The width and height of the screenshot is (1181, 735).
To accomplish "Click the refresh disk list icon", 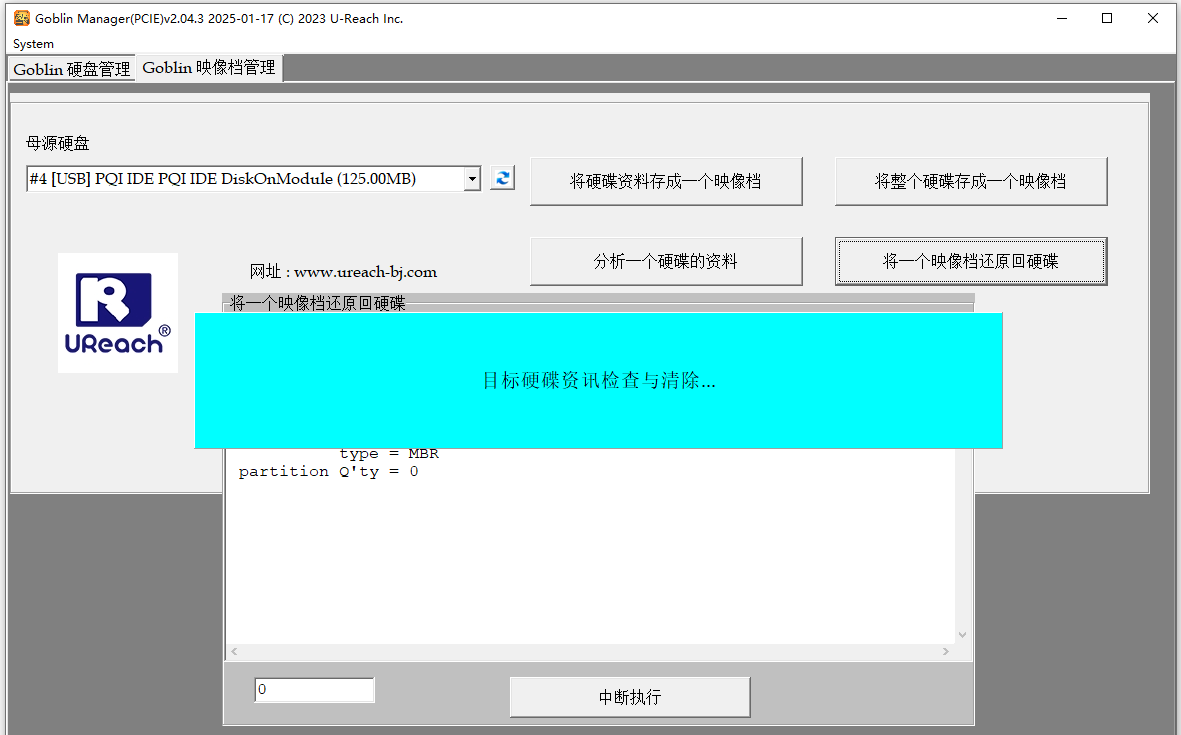I will pyautogui.click(x=502, y=178).
